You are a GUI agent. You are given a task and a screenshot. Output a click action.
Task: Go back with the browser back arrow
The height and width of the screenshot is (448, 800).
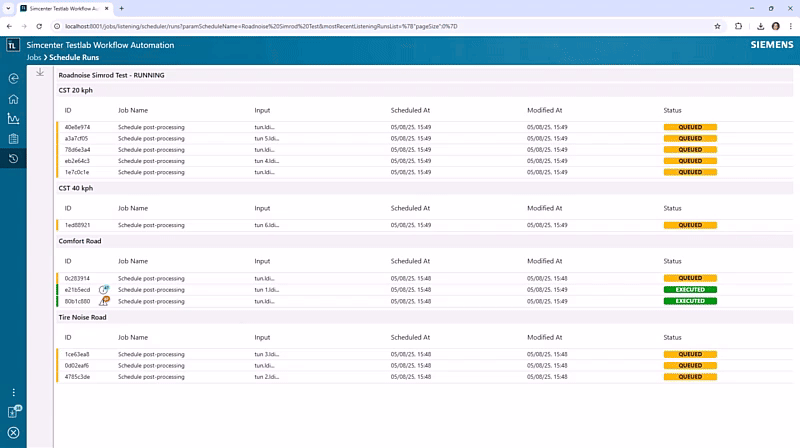tap(9, 26)
